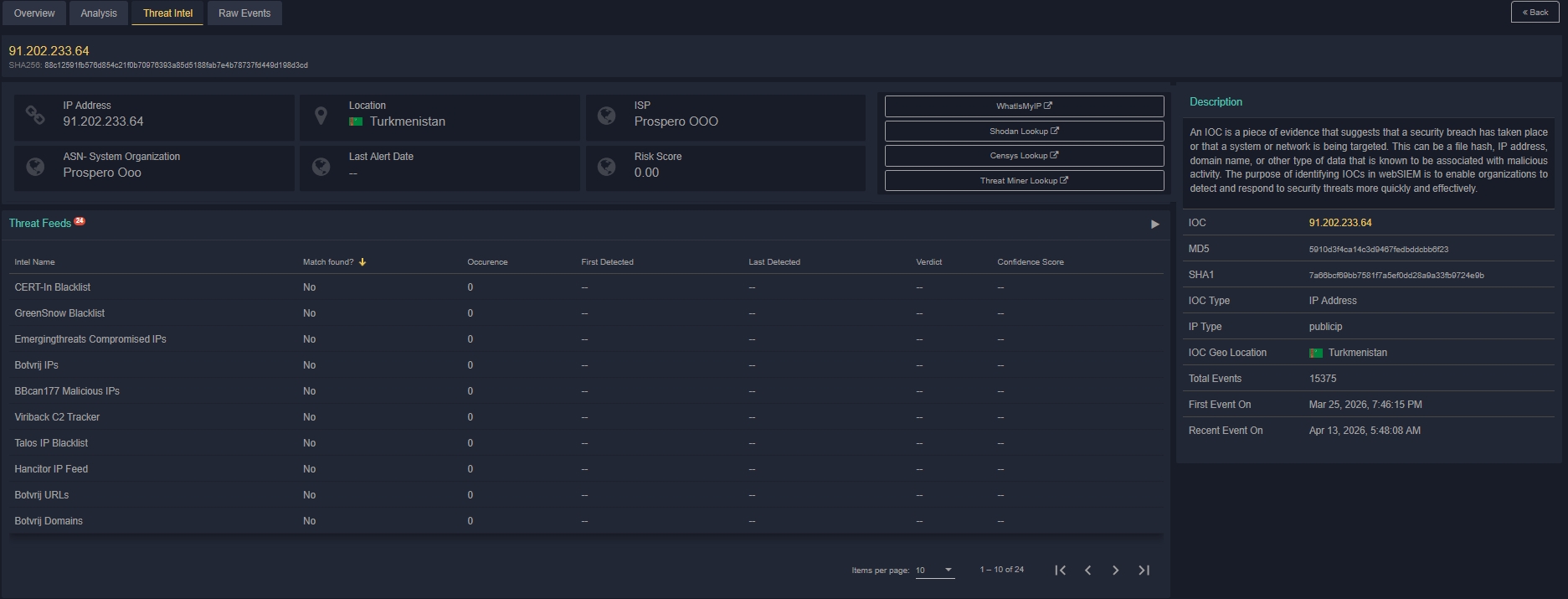Click the Back button
The width and height of the screenshot is (1568, 599).
coord(1535,12)
